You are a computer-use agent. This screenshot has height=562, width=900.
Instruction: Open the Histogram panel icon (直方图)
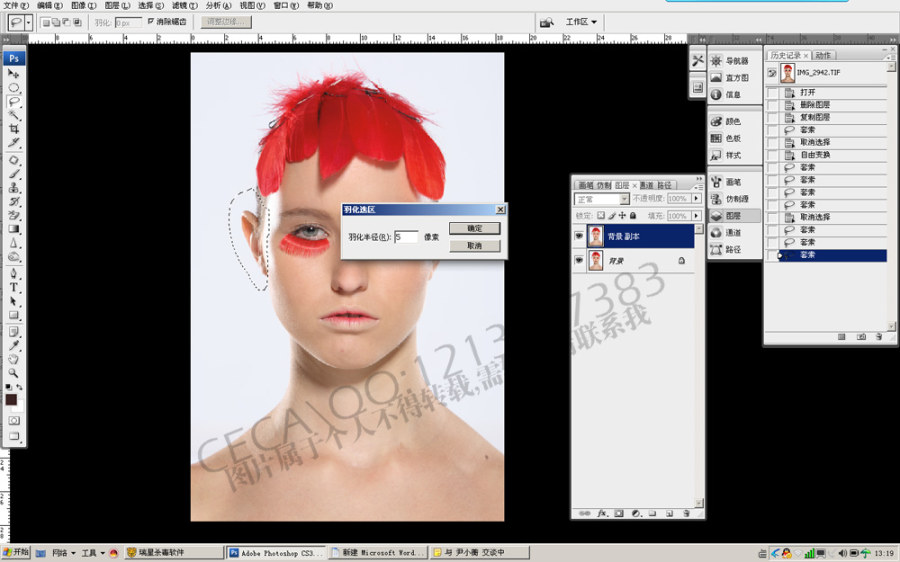730,77
